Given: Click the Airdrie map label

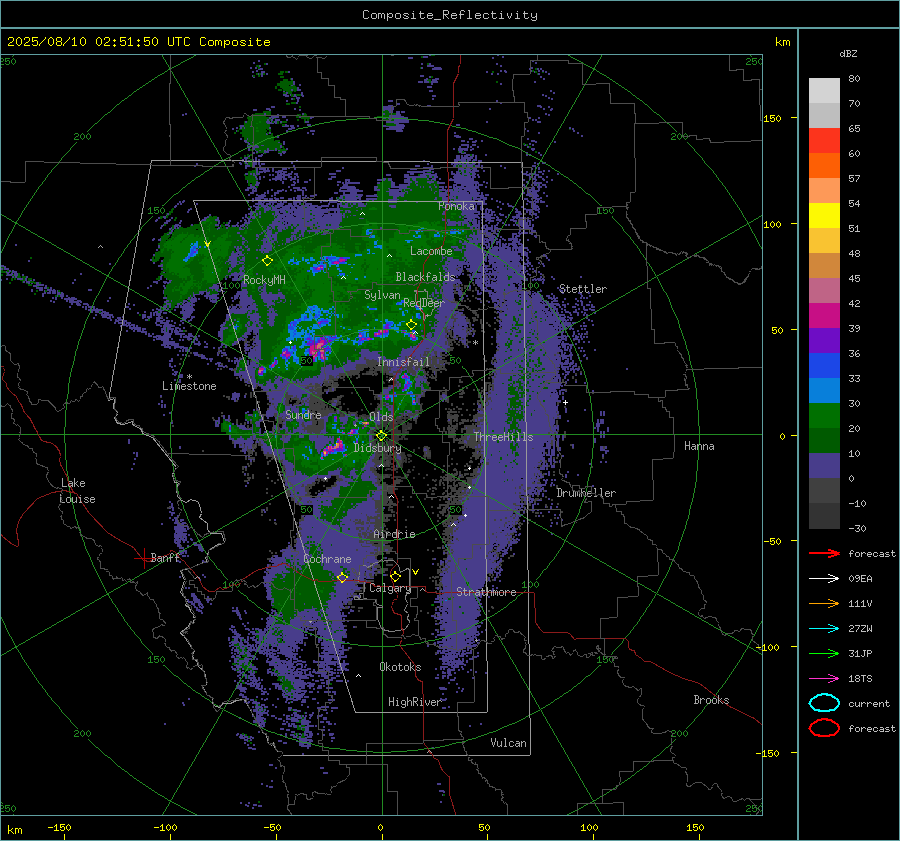Looking at the screenshot, I should click(394, 534).
